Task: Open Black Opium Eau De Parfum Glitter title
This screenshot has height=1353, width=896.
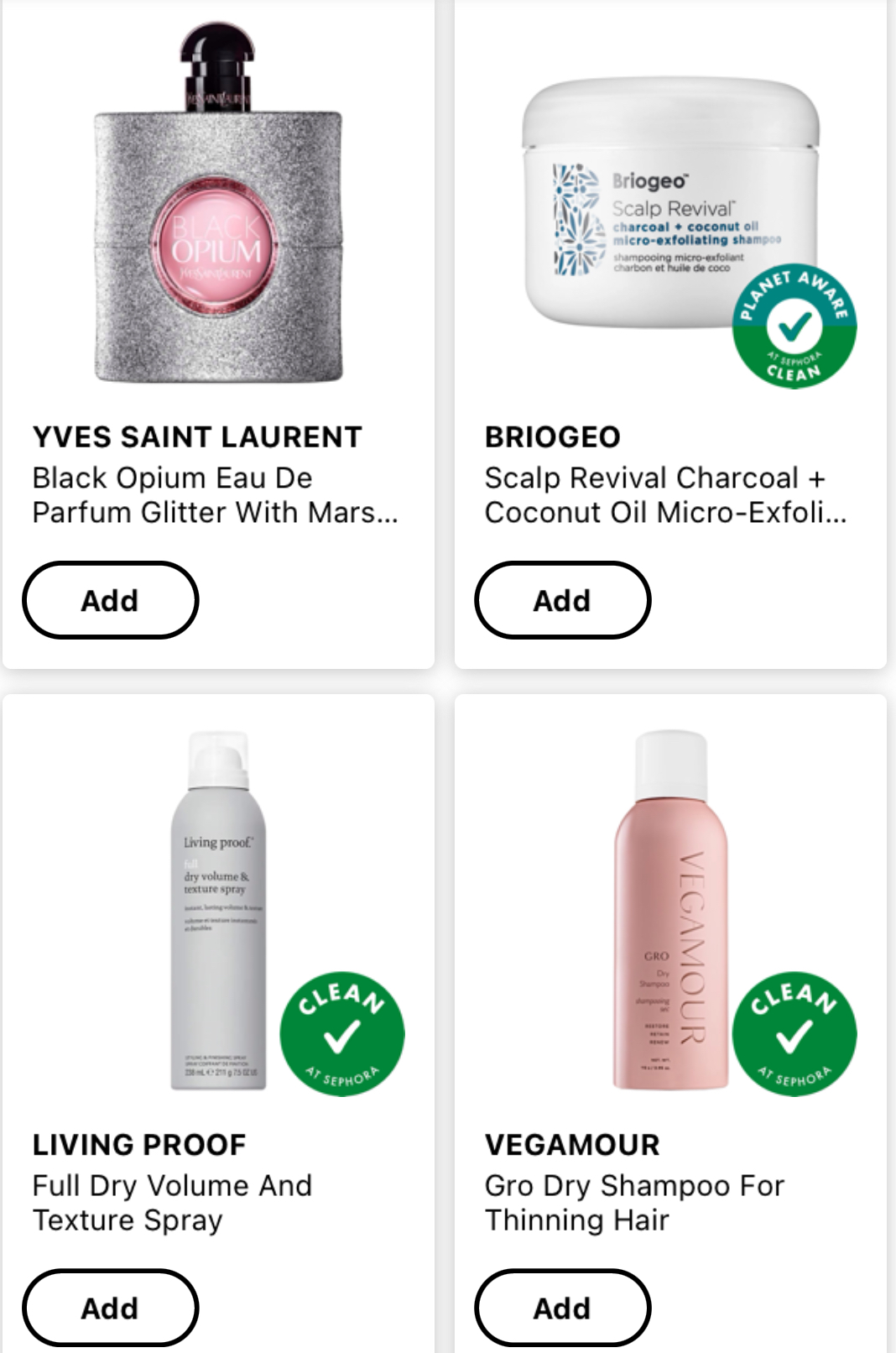Action: coord(215,495)
